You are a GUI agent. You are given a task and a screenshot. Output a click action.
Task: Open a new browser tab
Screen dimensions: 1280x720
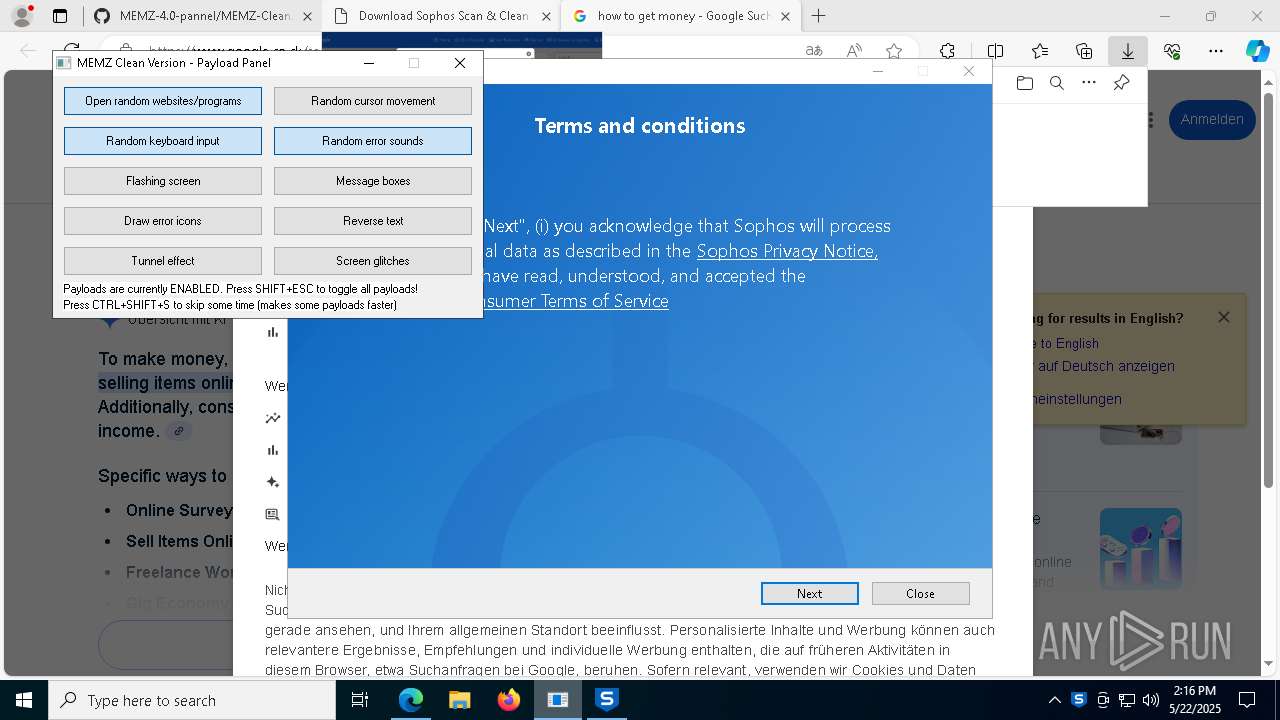pos(819,16)
